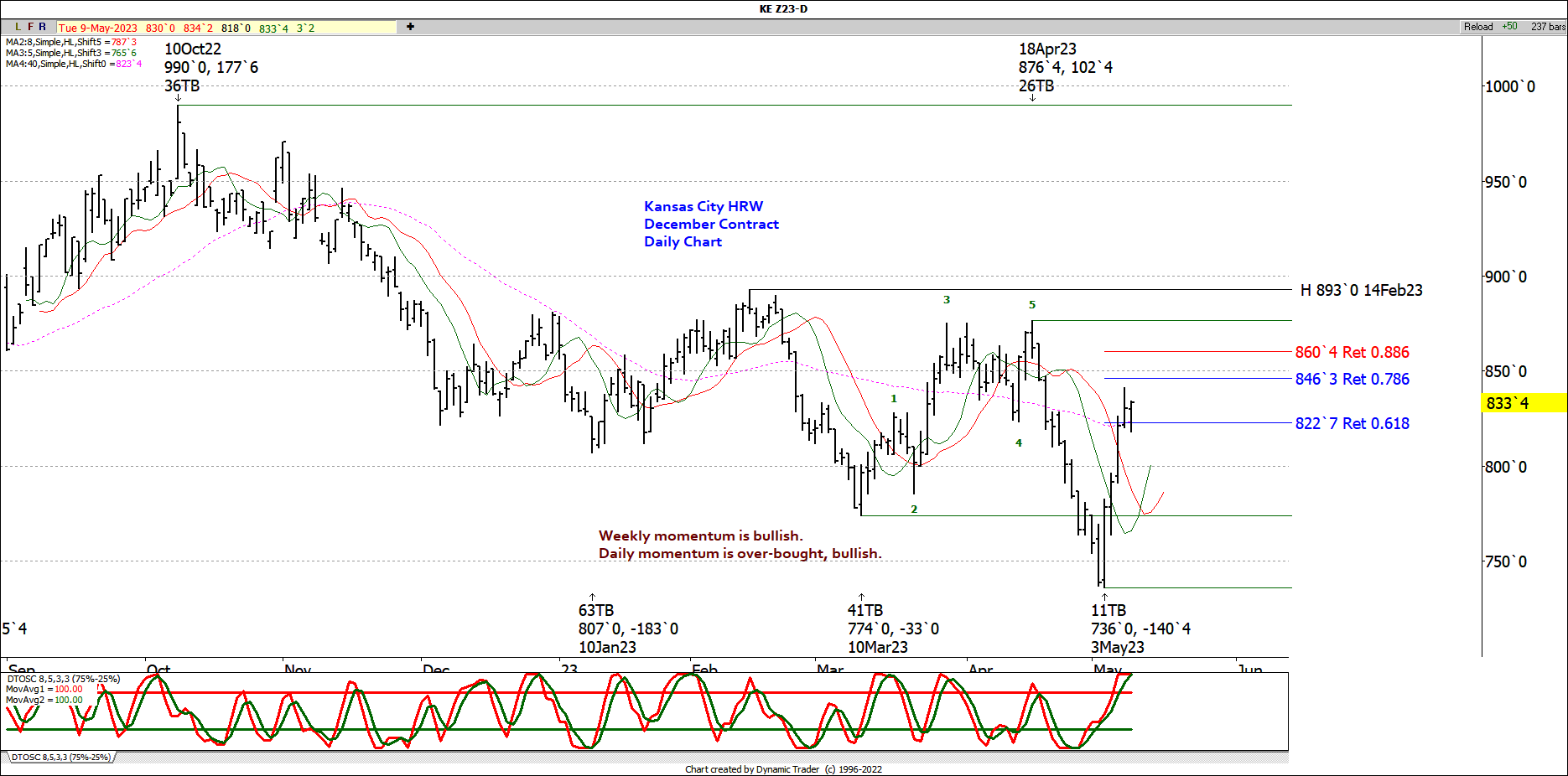The width and height of the screenshot is (1568, 776).
Task: Click the plus crosshair icon
Action: coord(410,27)
